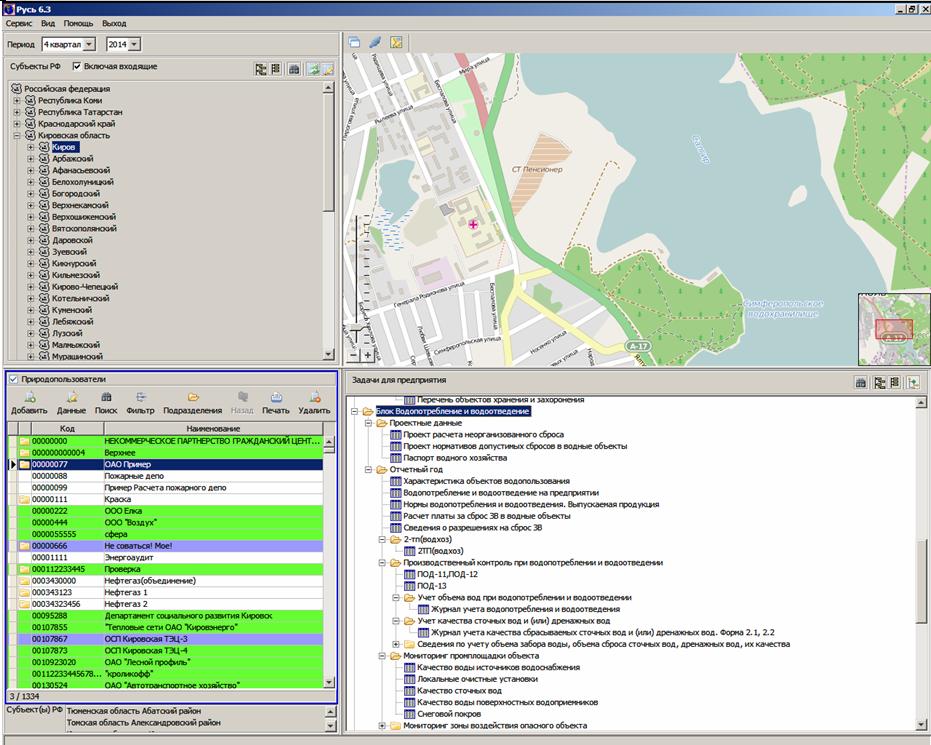Open the Фильтр tool
Screen dimensions: 931x745
(140, 397)
